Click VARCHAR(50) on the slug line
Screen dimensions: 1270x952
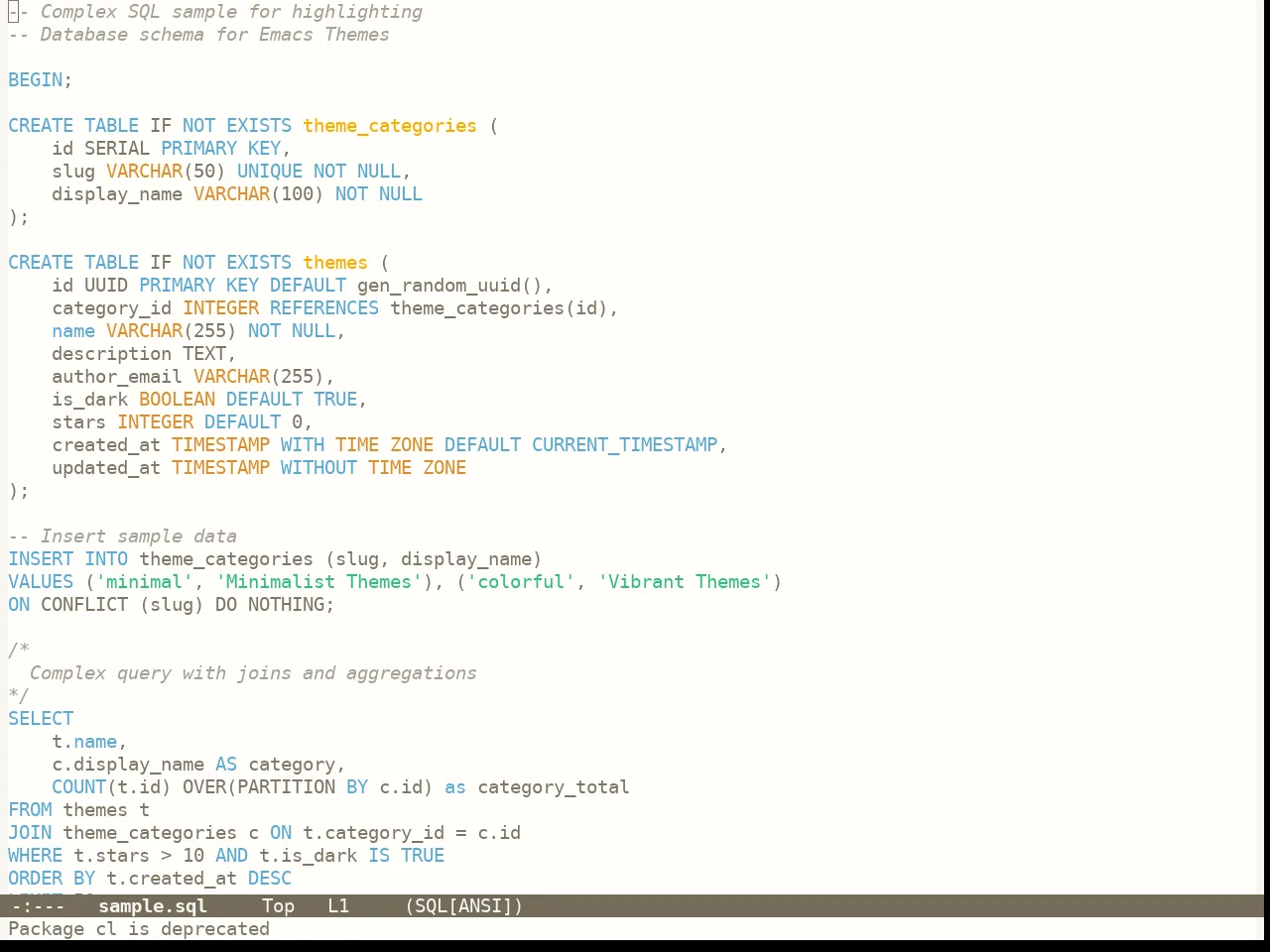pyautogui.click(x=166, y=172)
